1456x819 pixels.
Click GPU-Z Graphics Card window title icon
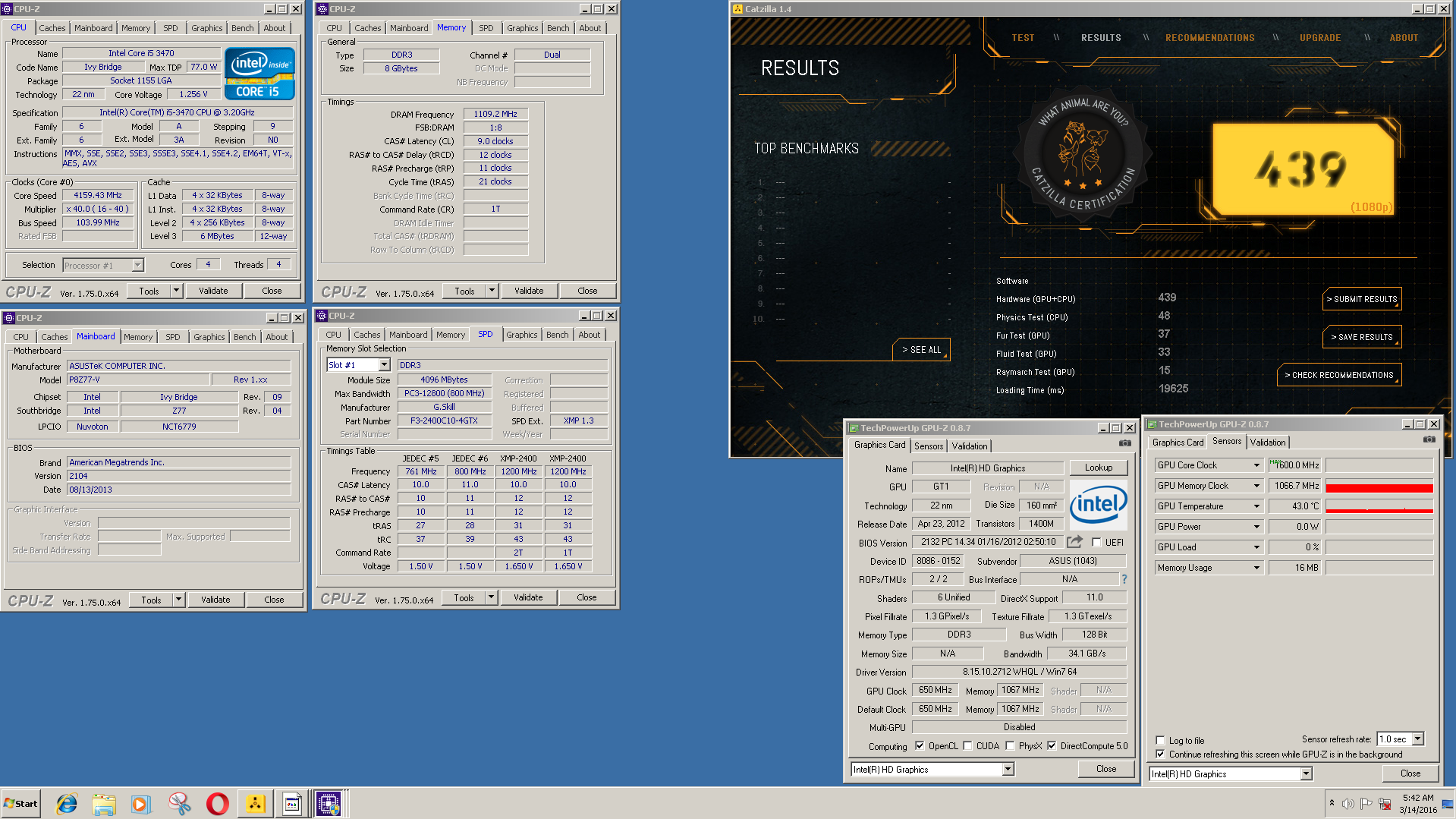point(853,428)
